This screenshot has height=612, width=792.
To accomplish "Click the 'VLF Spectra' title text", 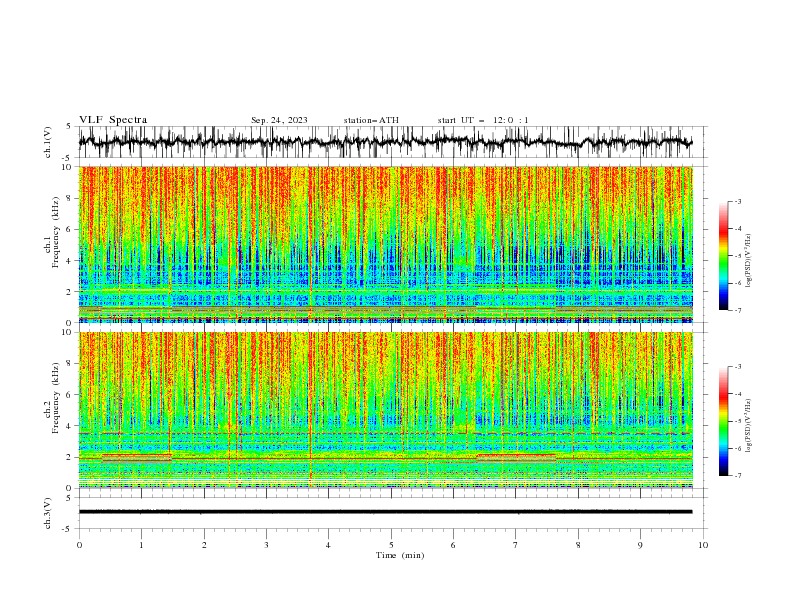I will 113,120.
